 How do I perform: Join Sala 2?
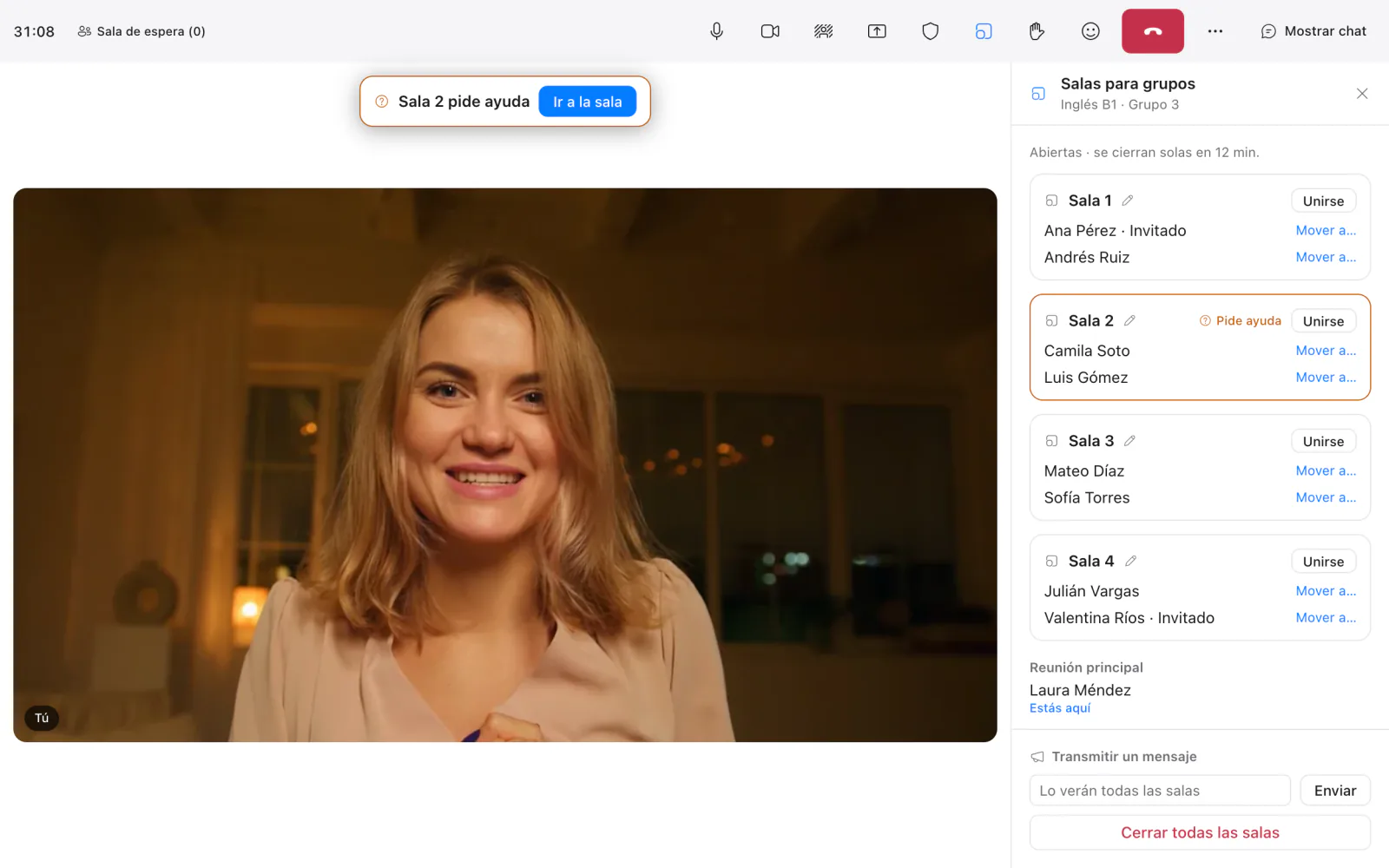point(1323,321)
